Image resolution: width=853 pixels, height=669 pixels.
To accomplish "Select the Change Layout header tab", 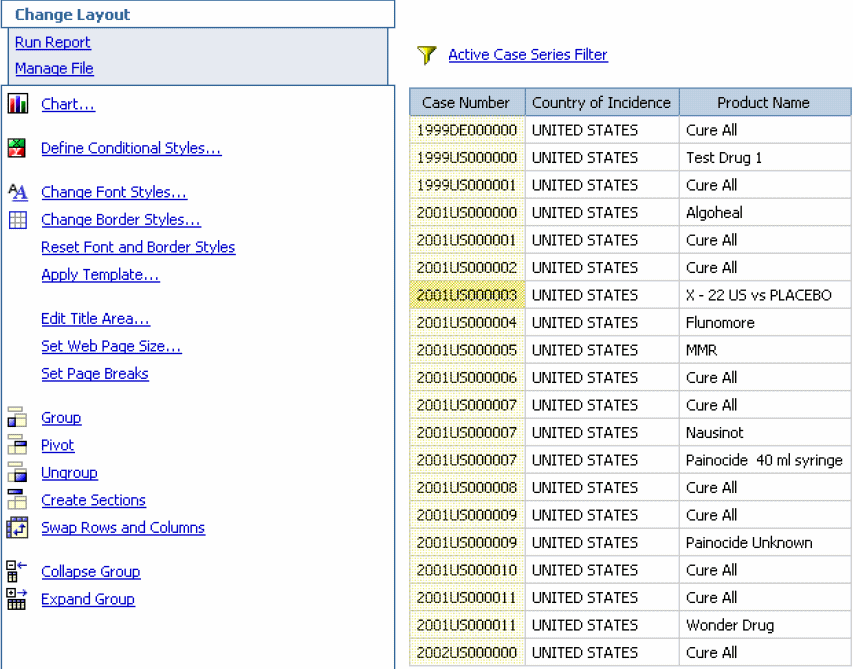I will click(198, 15).
